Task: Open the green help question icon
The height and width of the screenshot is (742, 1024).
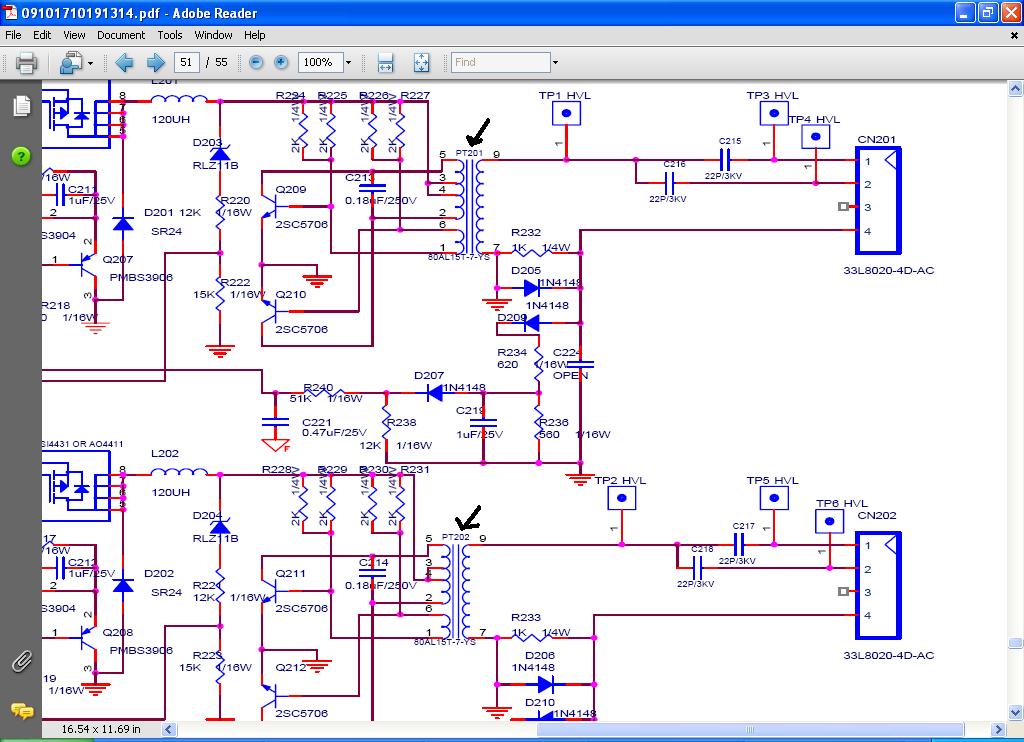Action: (x=21, y=156)
